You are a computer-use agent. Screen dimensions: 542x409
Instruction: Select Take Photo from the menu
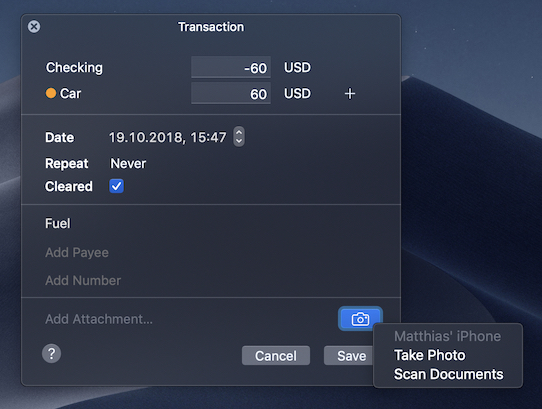(430, 355)
